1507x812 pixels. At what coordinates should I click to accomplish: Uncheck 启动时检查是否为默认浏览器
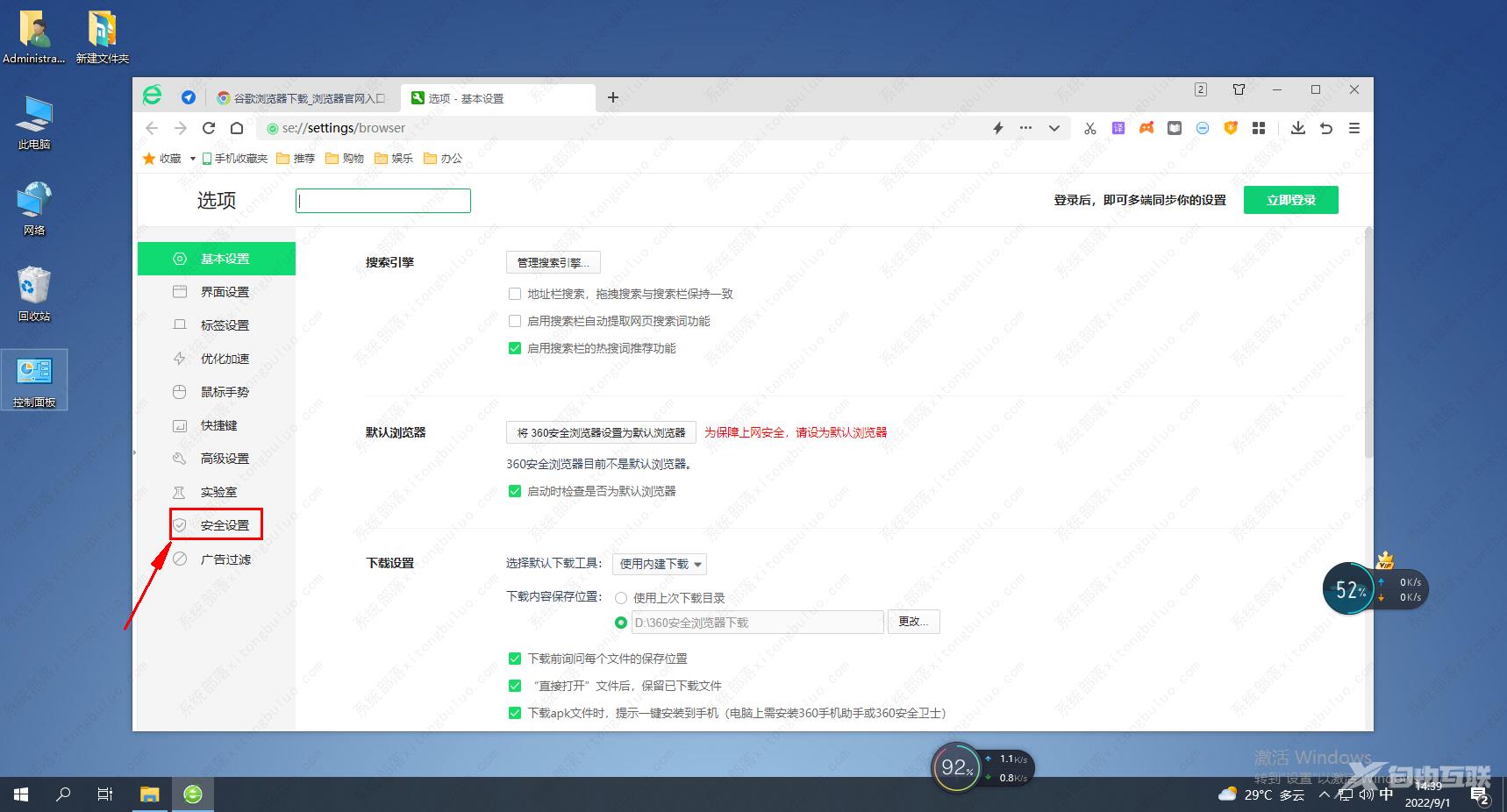[x=515, y=491]
